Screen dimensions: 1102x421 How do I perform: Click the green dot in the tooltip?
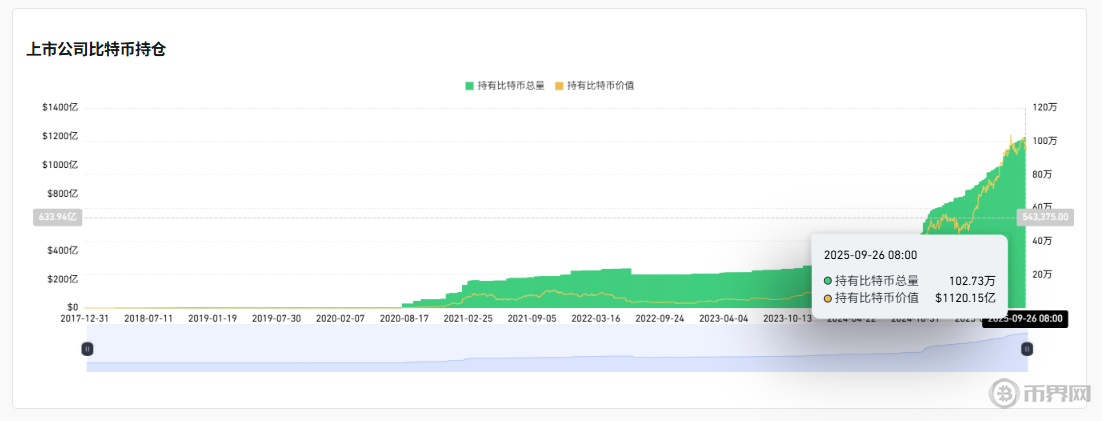[x=828, y=281]
